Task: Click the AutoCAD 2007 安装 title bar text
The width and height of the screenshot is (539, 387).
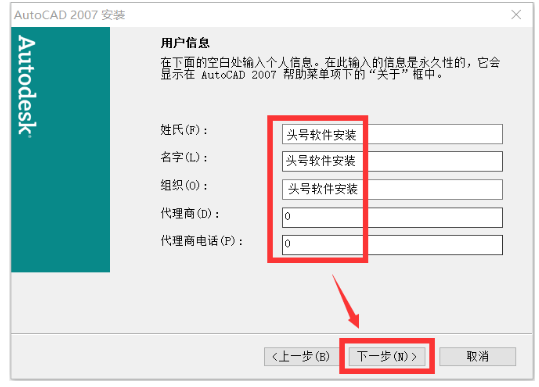Action: click(70, 15)
